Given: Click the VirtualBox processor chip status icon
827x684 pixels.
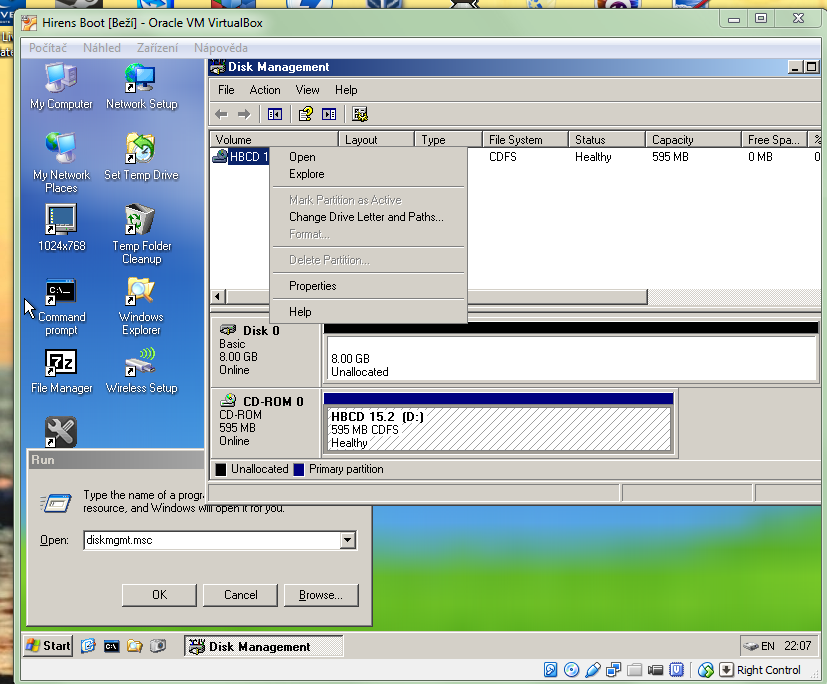Looking at the screenshot, I should (x=676, y=670).
